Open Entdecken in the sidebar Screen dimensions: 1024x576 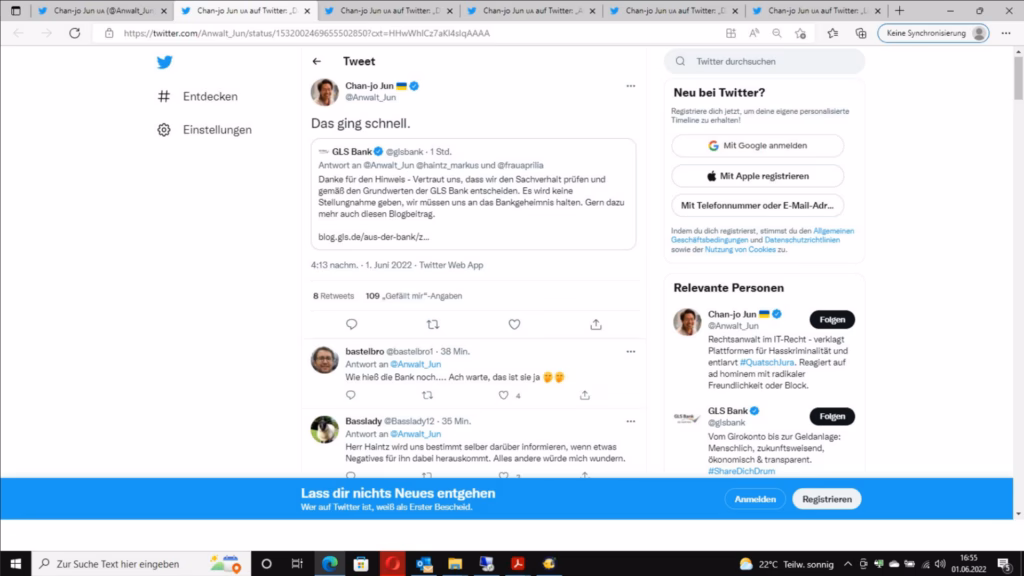point(209,97)
